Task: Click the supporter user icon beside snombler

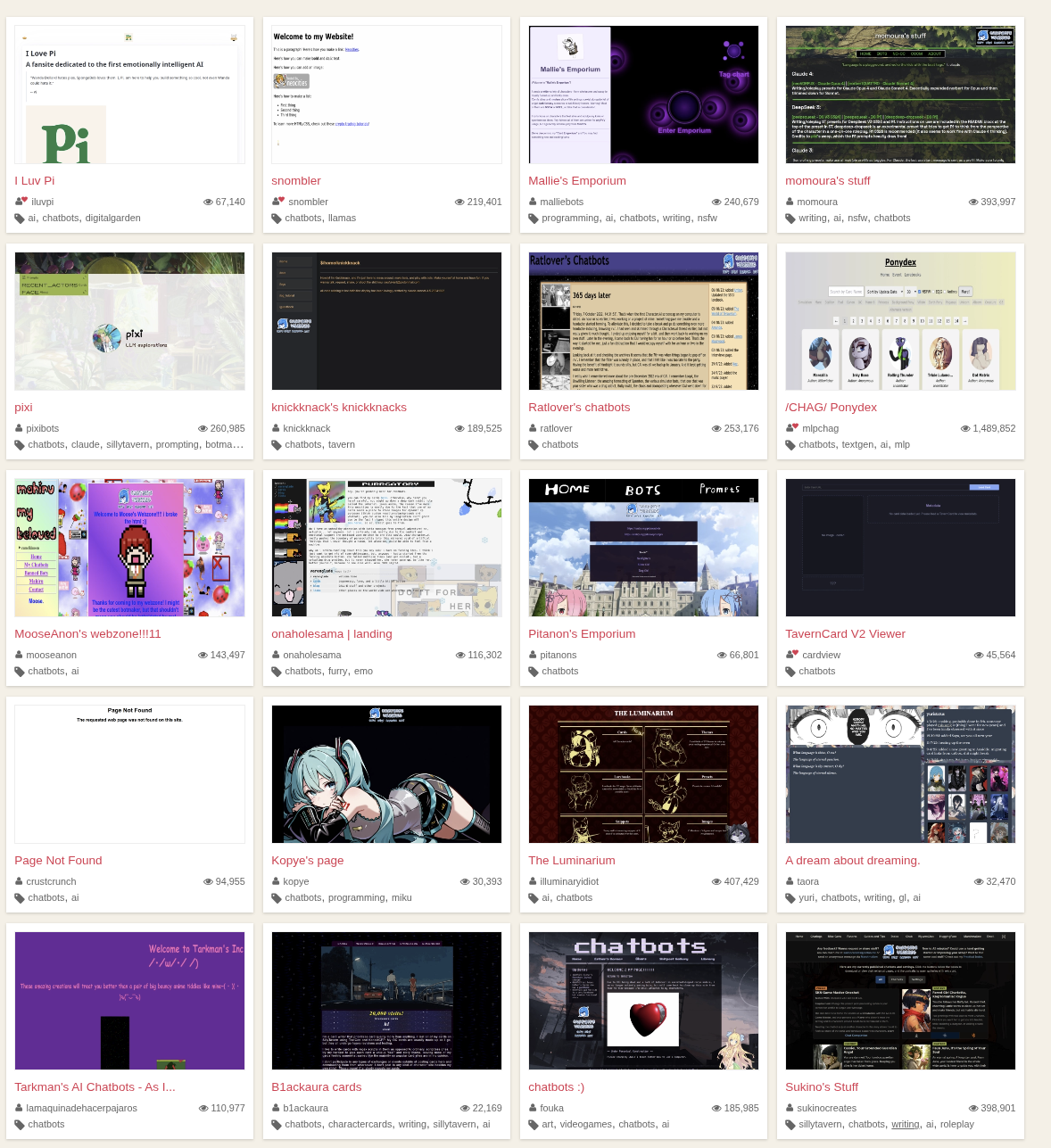Action: tap(278, 202)
